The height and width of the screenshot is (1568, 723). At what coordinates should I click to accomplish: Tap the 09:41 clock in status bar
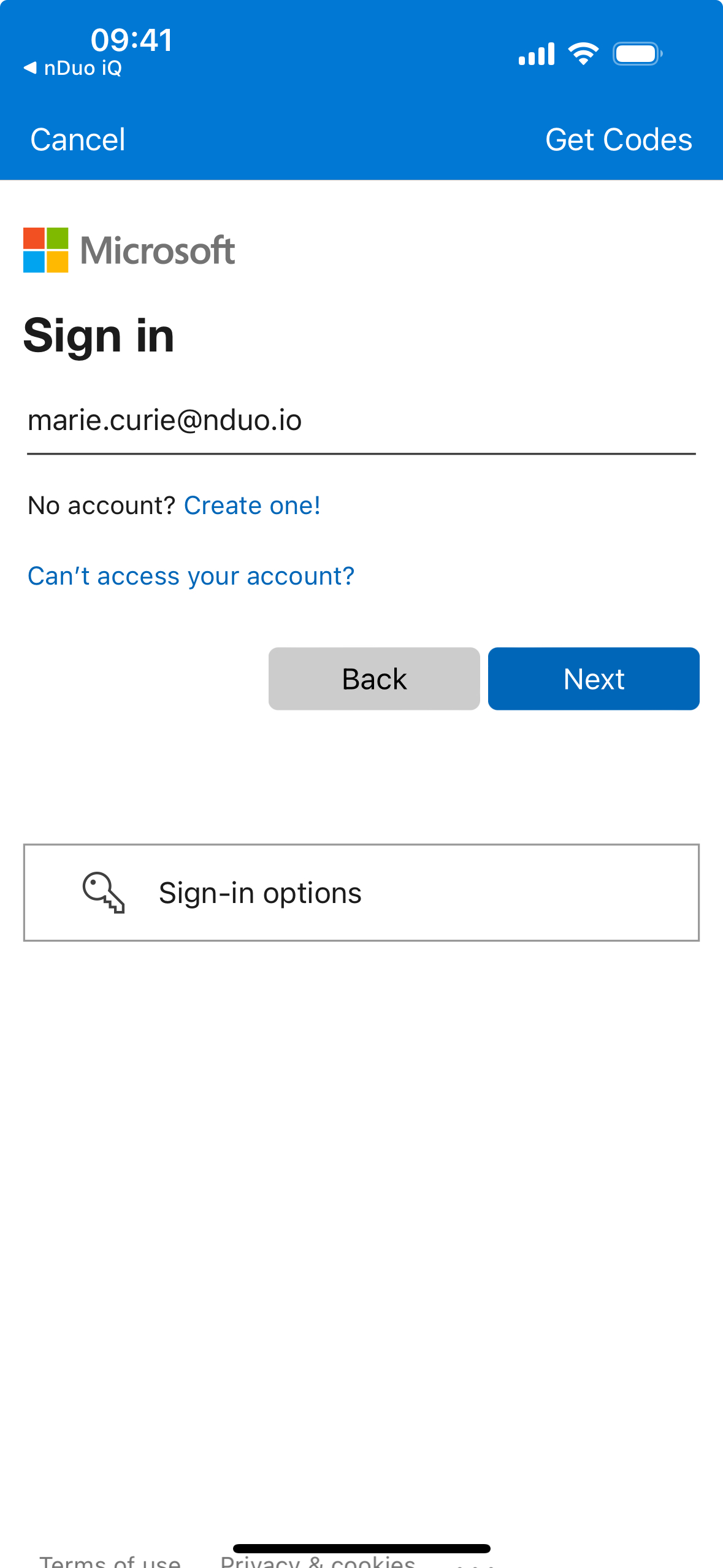tap(132, 40)
